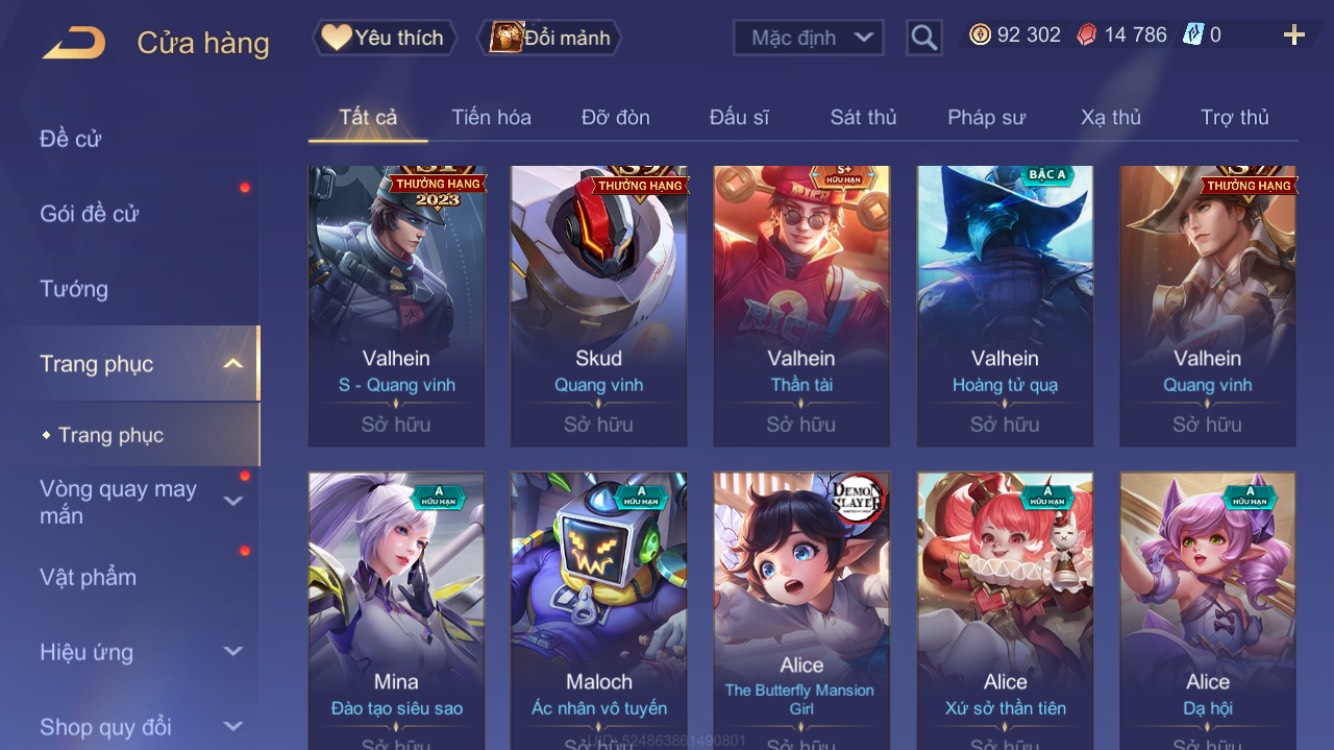
Task: Open Yêu thích heart favorites
Action: pos(384,38)
